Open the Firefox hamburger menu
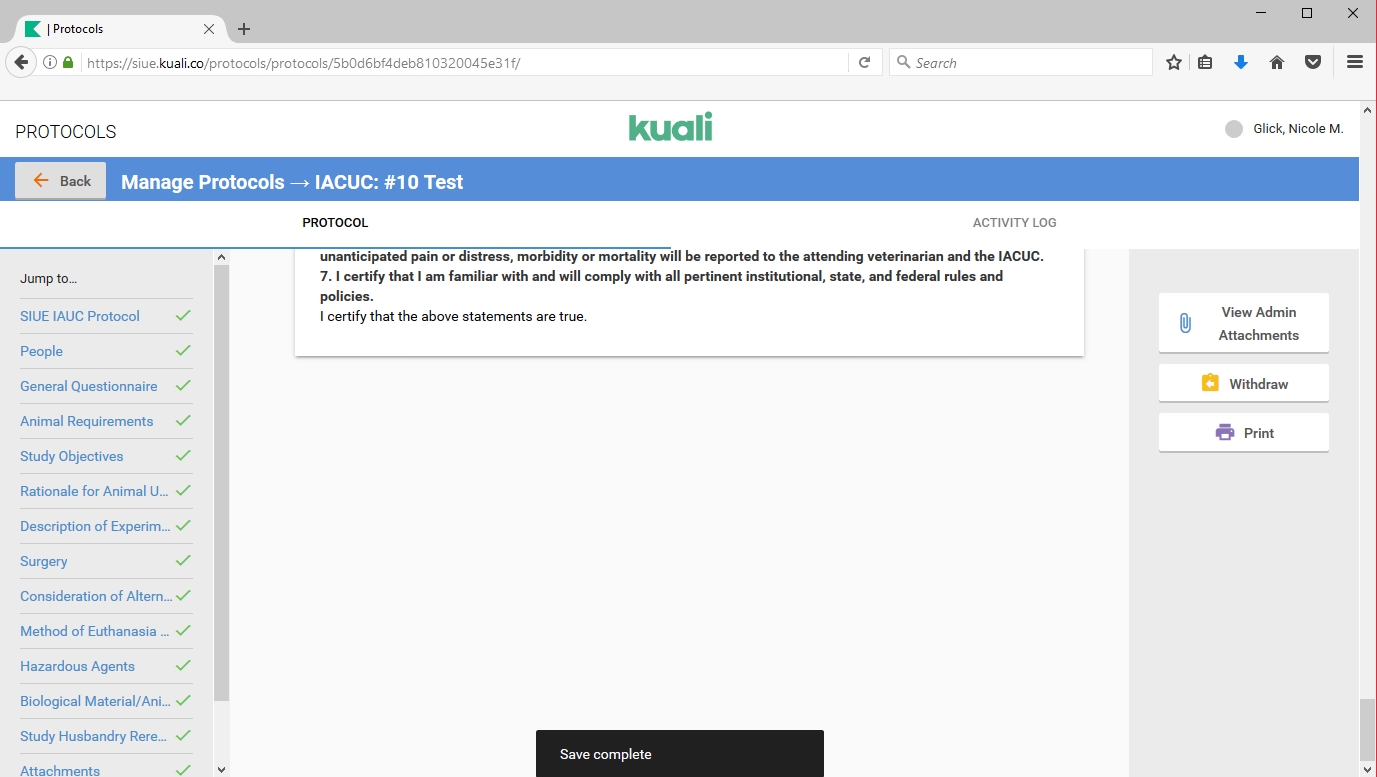This screenshot has height=777, width=1377. click(x=1355, y=62)
